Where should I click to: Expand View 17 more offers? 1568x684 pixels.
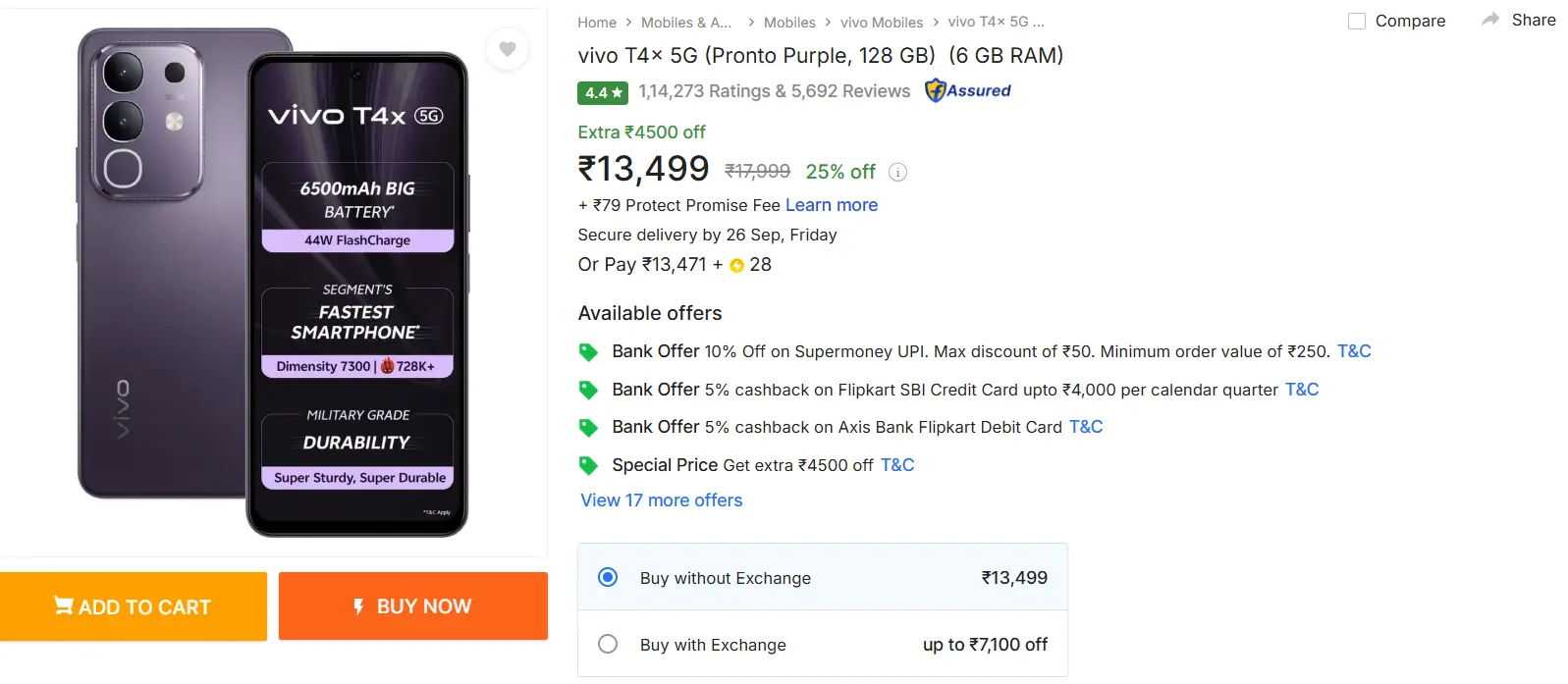(660, 500)
